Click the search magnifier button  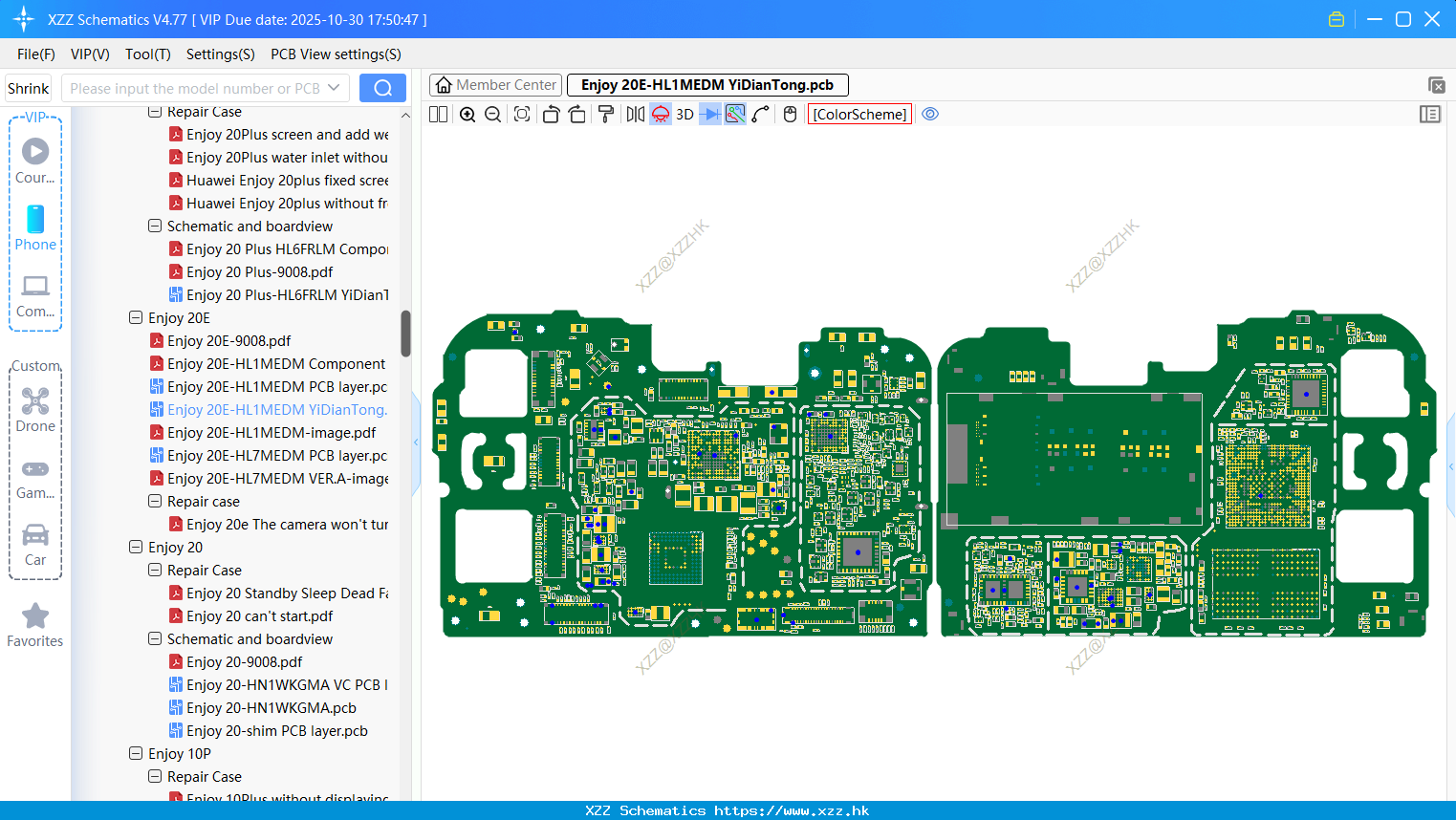(x=382, y=88)
